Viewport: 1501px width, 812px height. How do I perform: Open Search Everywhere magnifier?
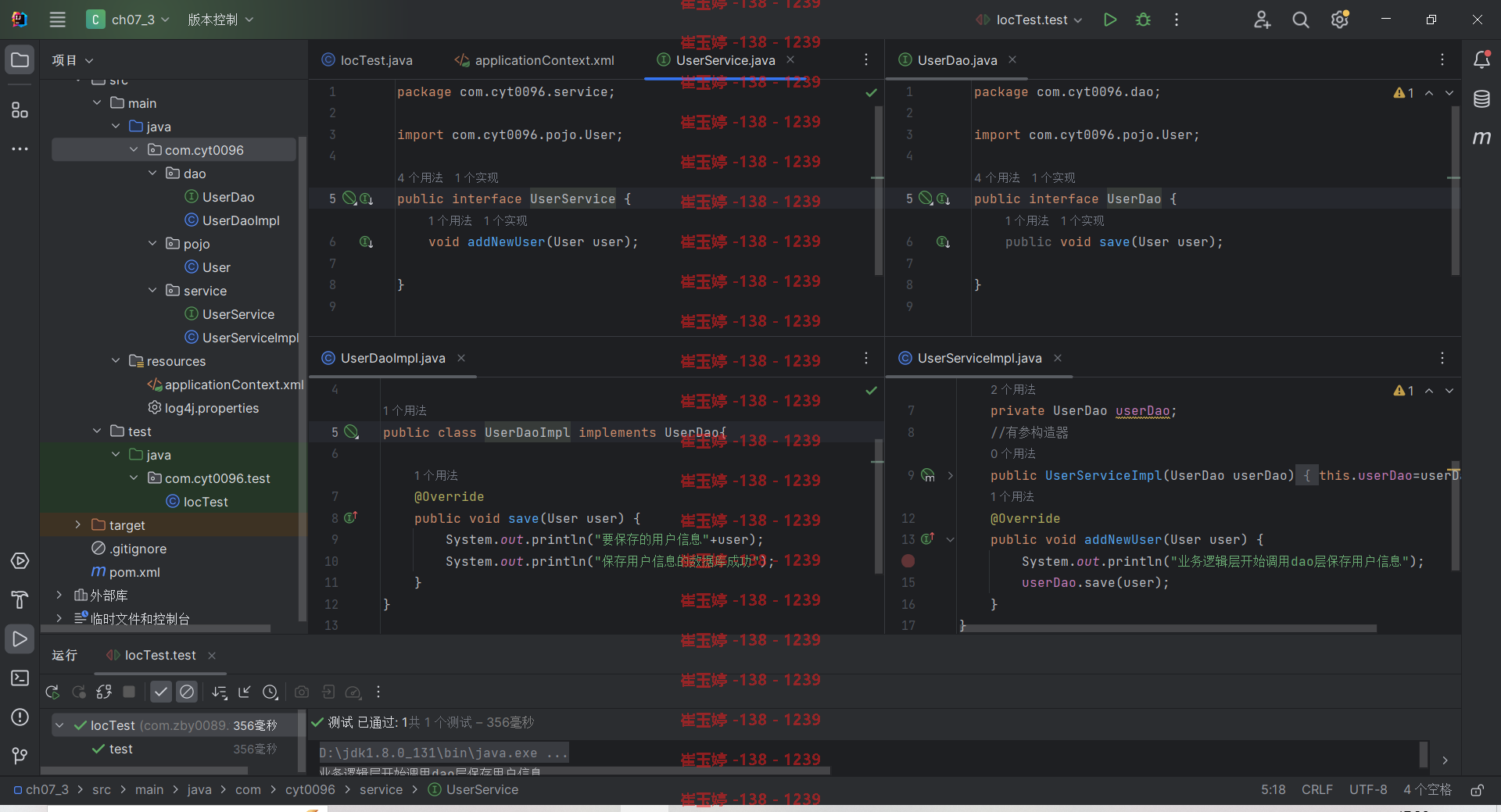(1301, 20)
